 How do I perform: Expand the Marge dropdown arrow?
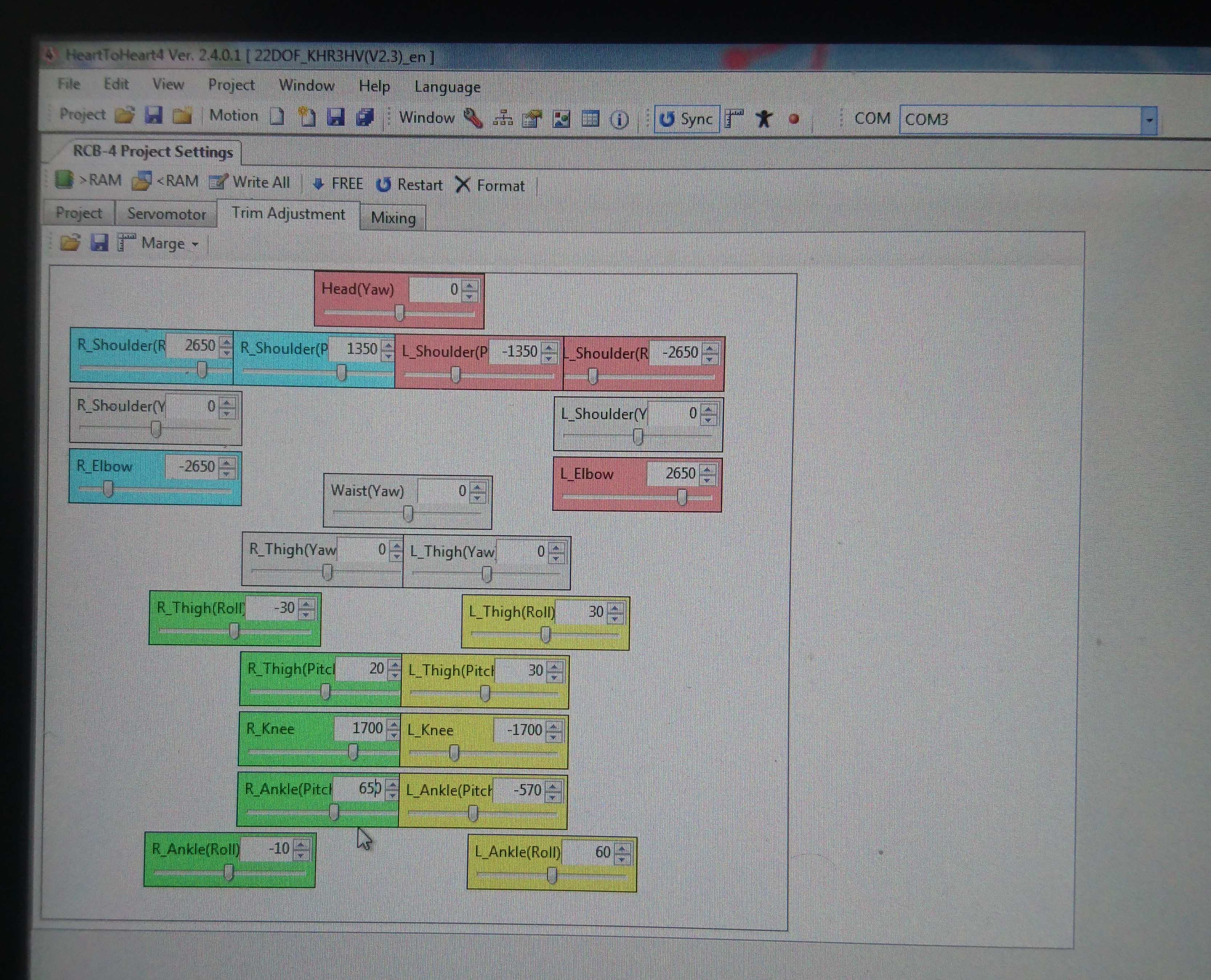click(x=195, y=244)
